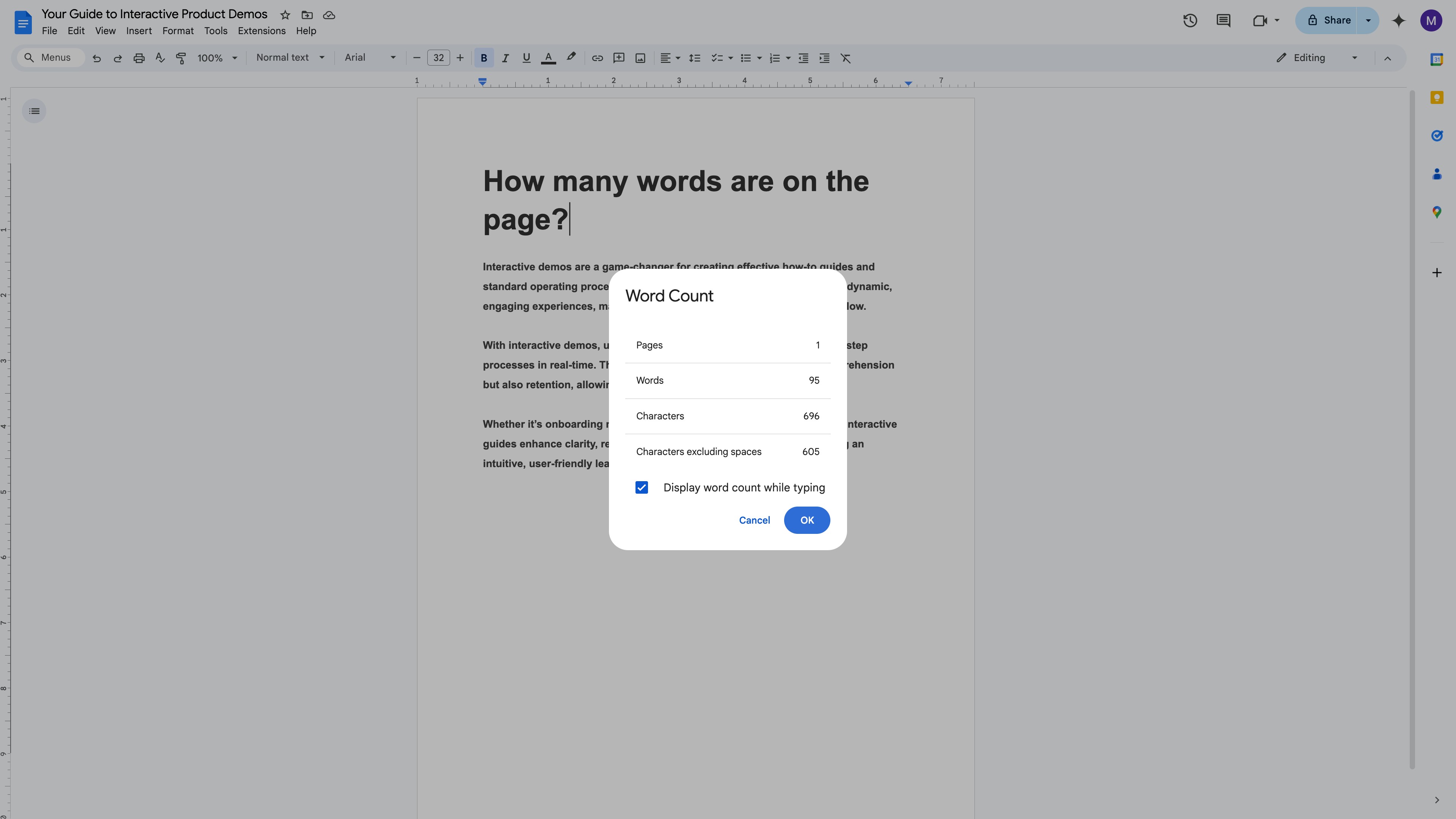Open the zoom level 100% dropdown
The image size is (1456, 819).
point(217,58)
